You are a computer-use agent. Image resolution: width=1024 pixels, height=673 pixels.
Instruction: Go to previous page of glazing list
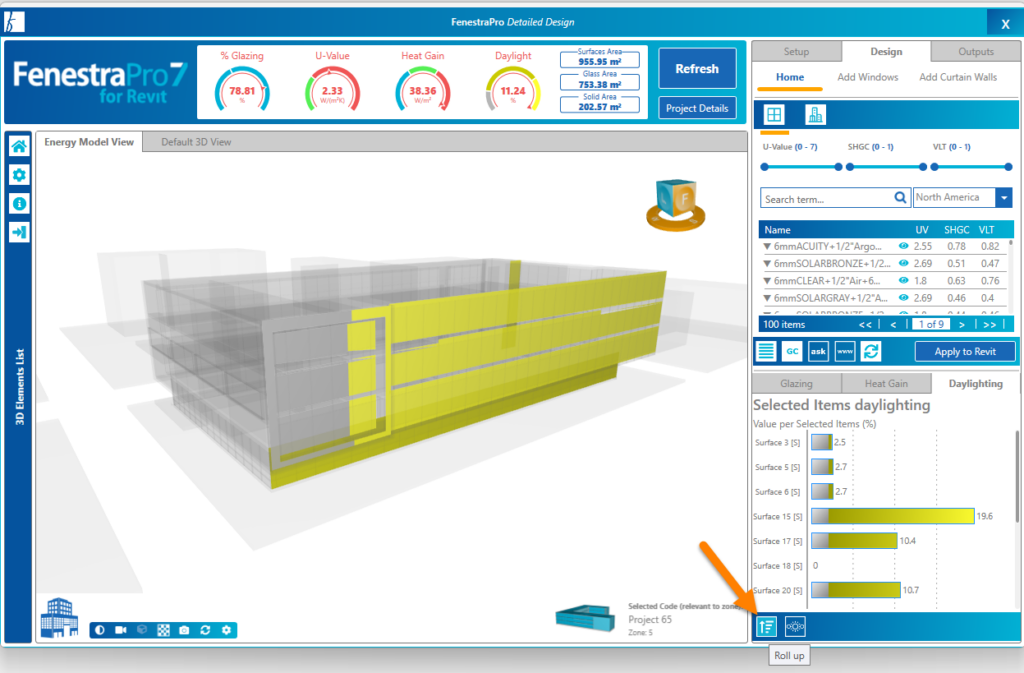tap(893, 324)
